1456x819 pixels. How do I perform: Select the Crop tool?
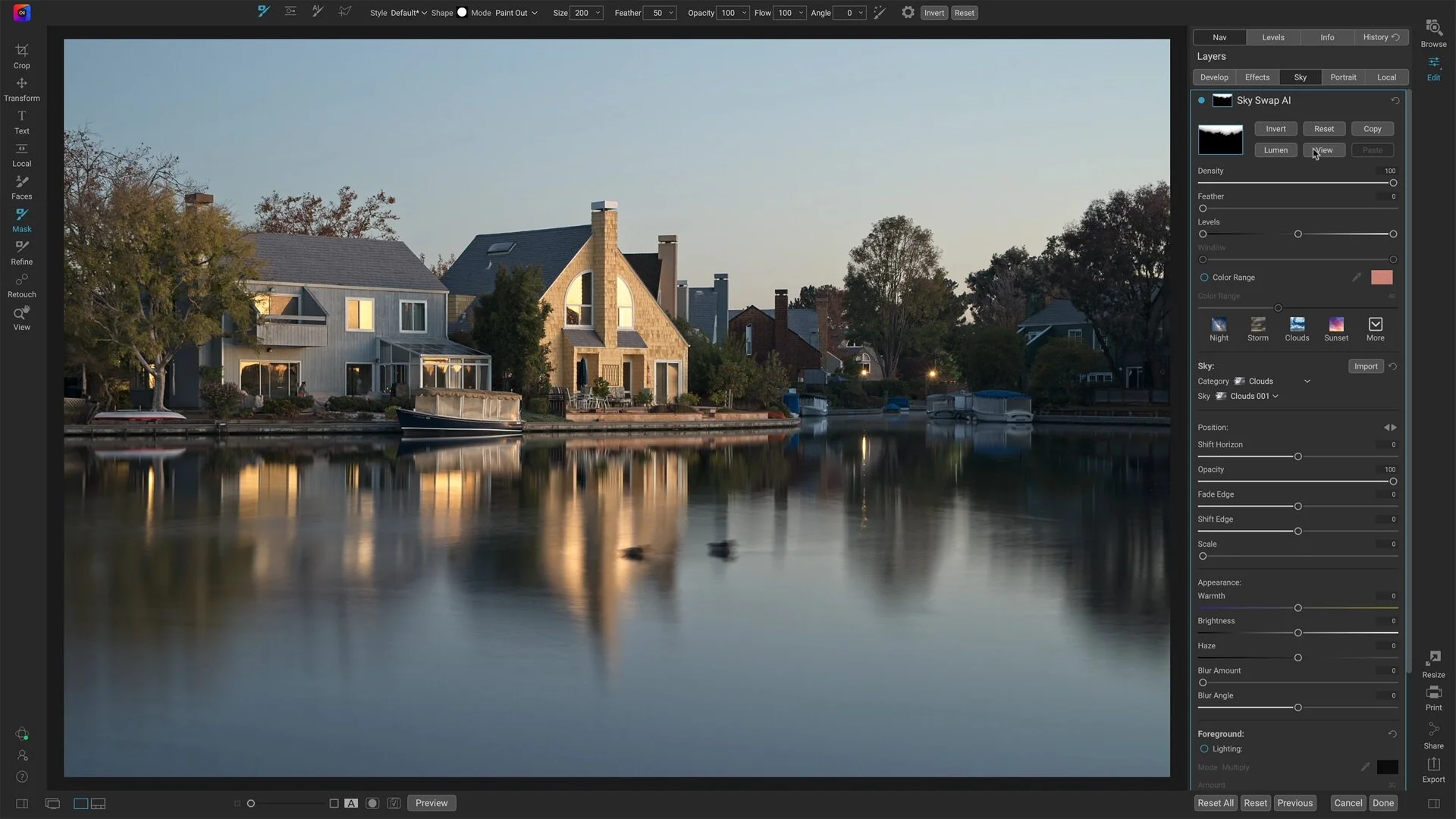pos(21,55)
